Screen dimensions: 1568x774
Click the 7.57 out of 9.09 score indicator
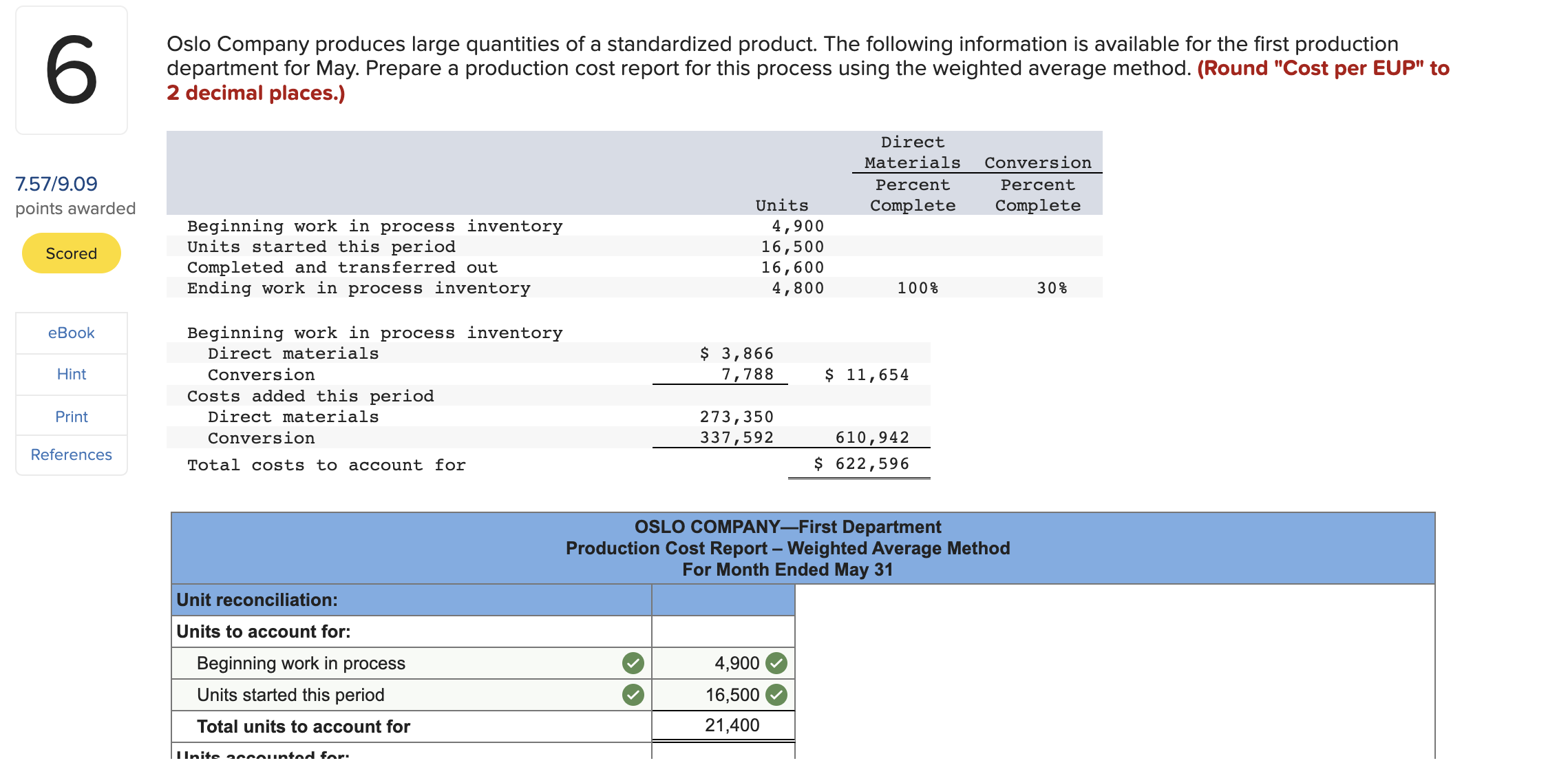pyautogui.click(x=56, y=183)
